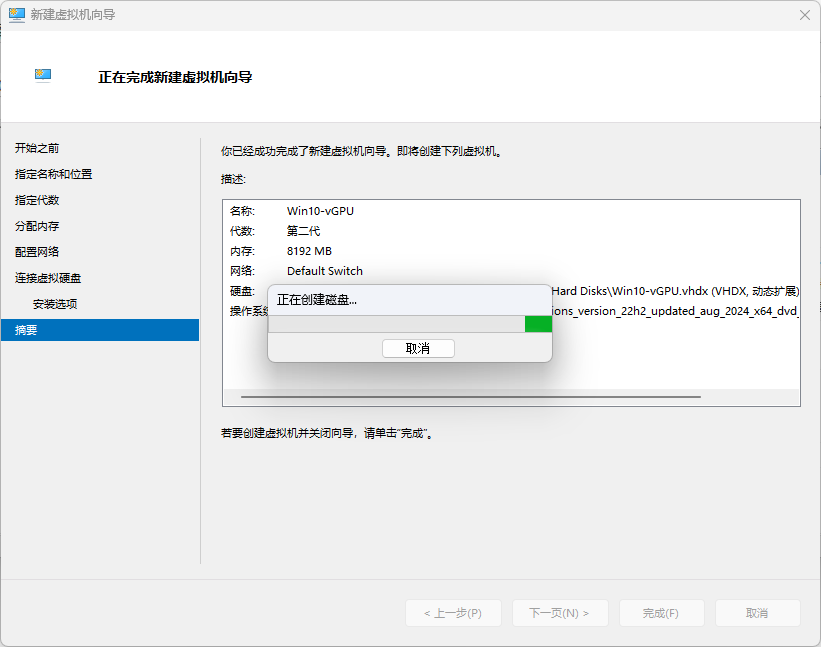Select the 安装选项 sub-step
Viewport: 821px width, 647px height.
[x=55, y=304]
